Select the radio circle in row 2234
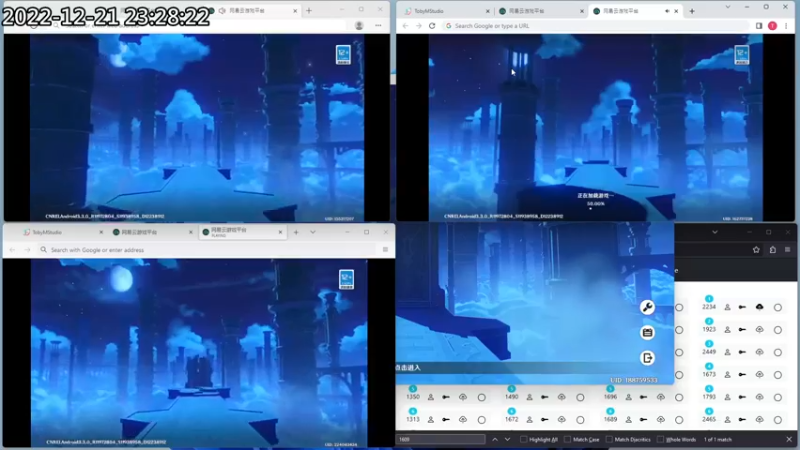 point(778,308)
